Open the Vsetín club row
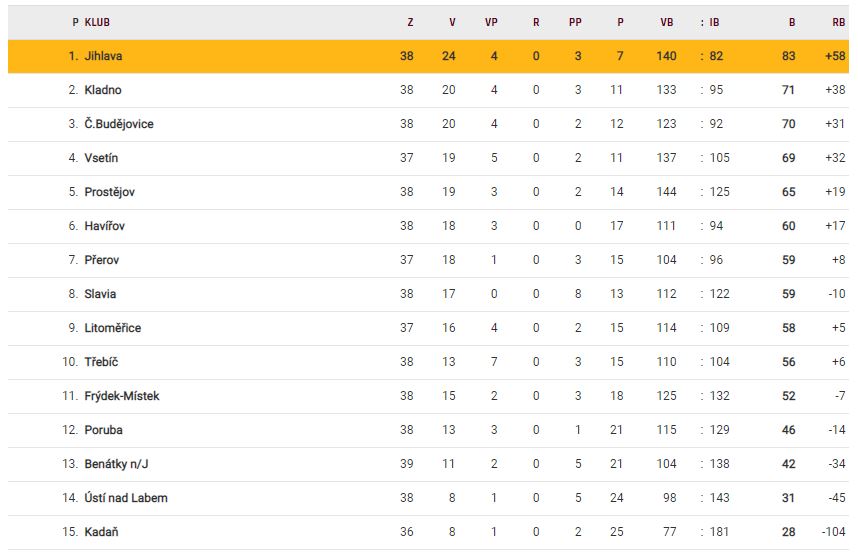 pos(103,158)
